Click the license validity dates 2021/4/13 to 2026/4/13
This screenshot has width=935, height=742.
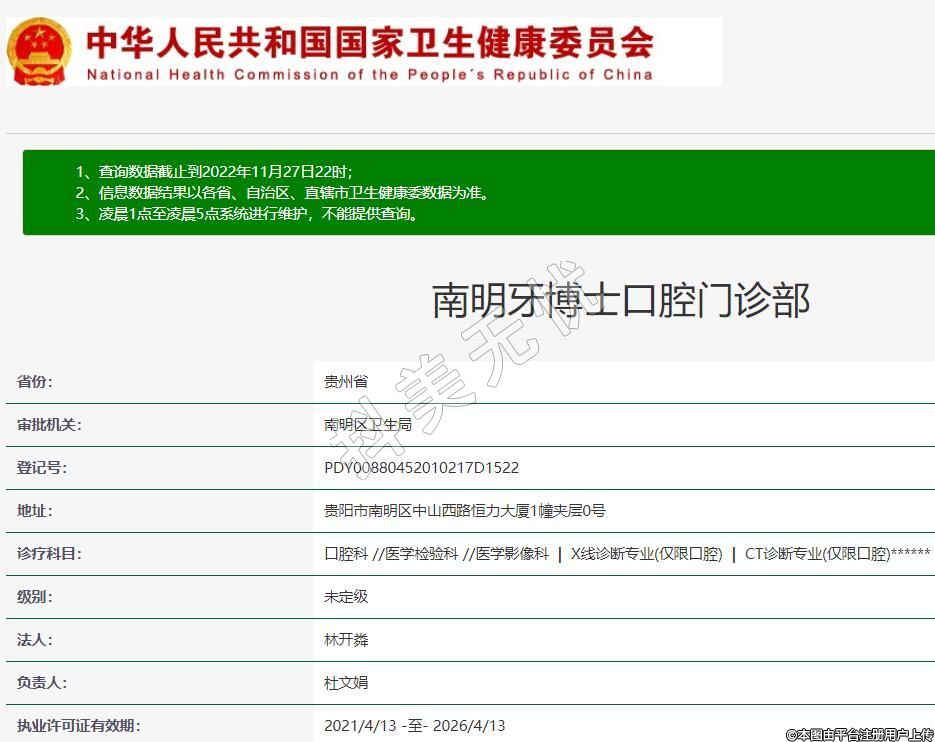coord(414,726)
